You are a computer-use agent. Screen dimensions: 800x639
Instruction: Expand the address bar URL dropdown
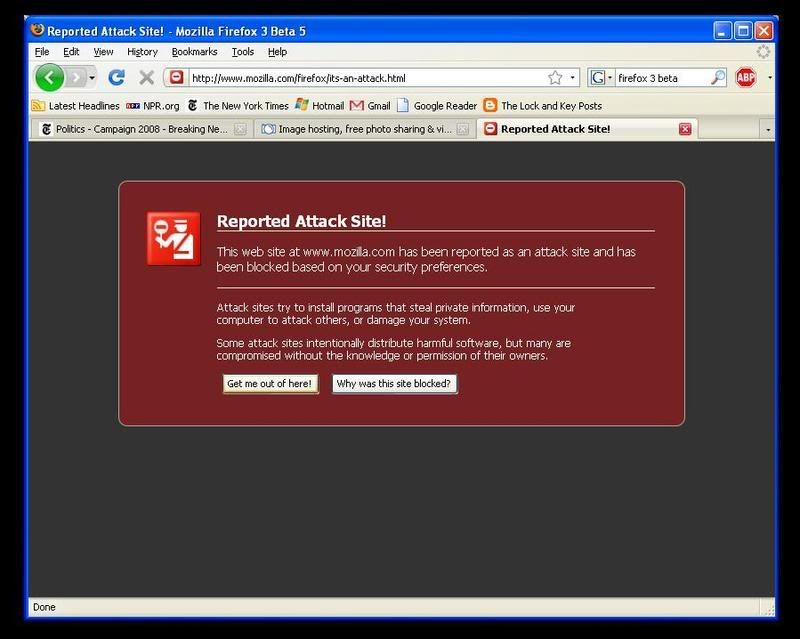(573, 77)
